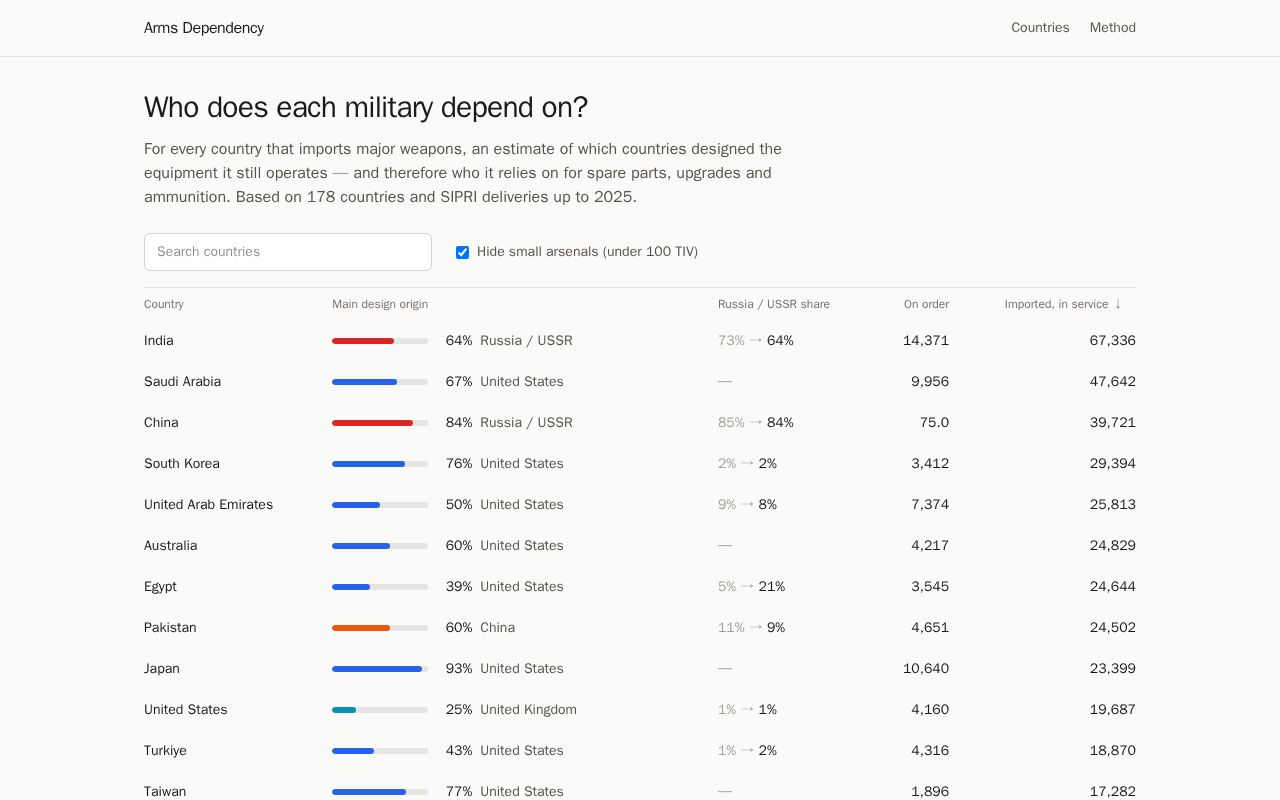This screenshot has height=800, width=1280.
Task: Open the Saudi Arabia country row
Action: 640,382
